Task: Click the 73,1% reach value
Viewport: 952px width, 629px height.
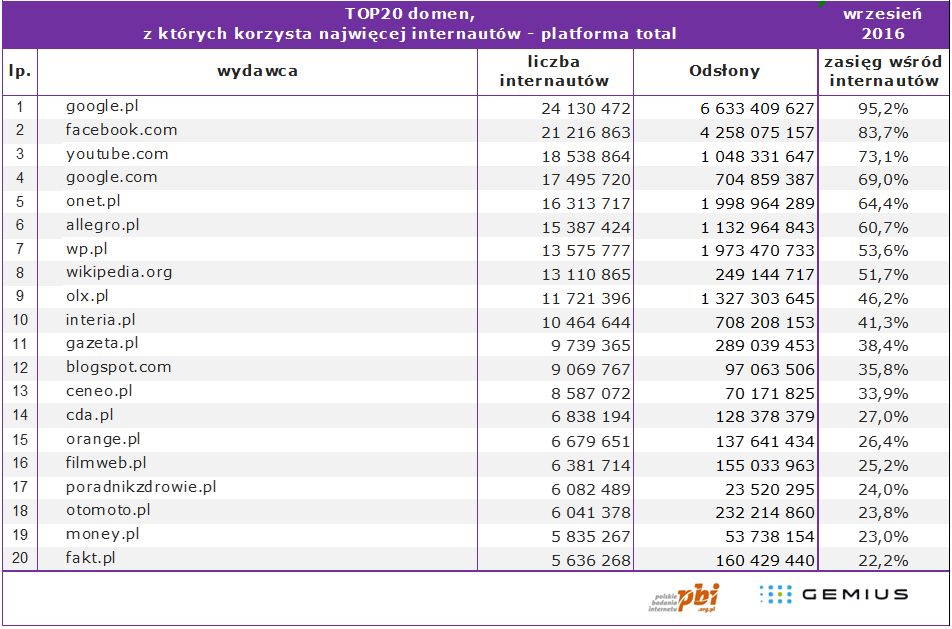Action: (883, 156)
